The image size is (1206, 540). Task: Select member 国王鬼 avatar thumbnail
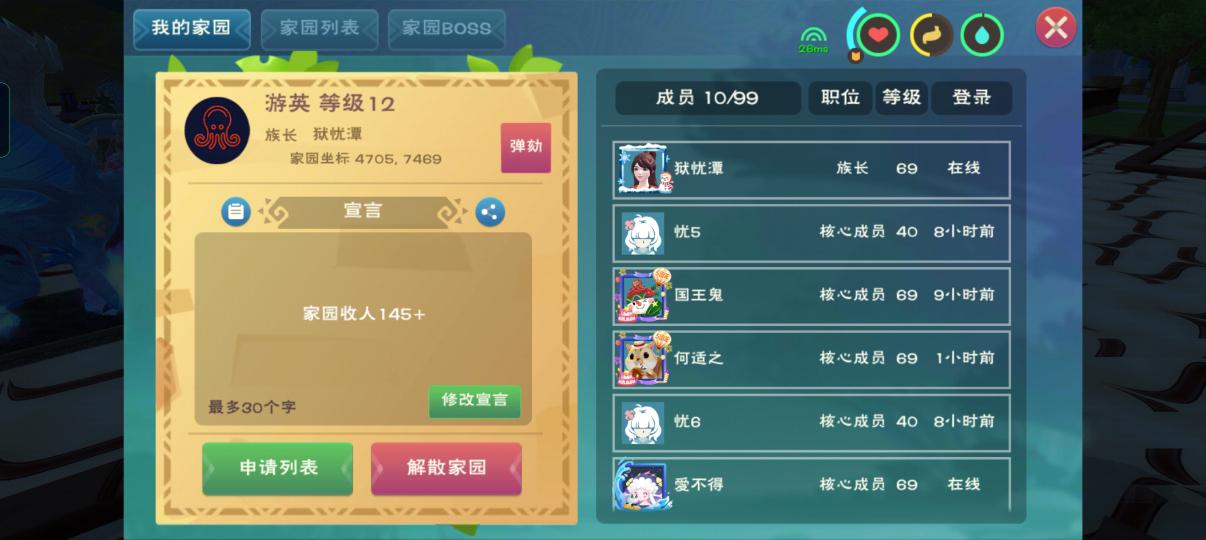click(x=642, y=295)
